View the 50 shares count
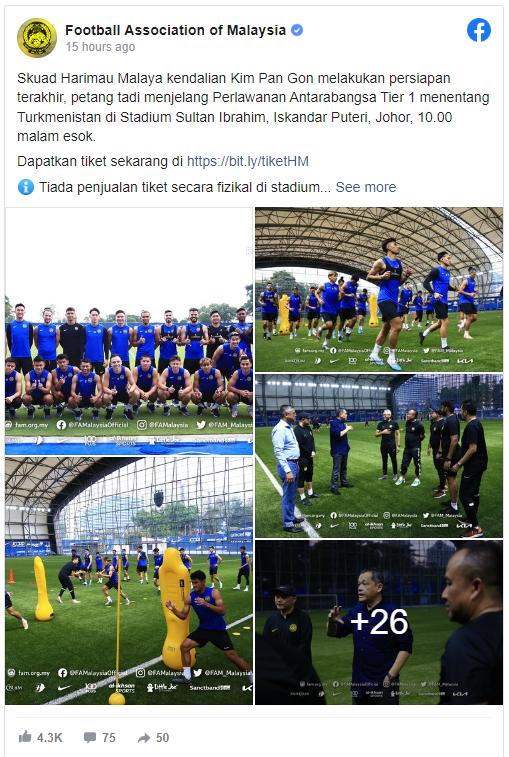This screenshot has height=757, width=509. [x=162, y=737]
